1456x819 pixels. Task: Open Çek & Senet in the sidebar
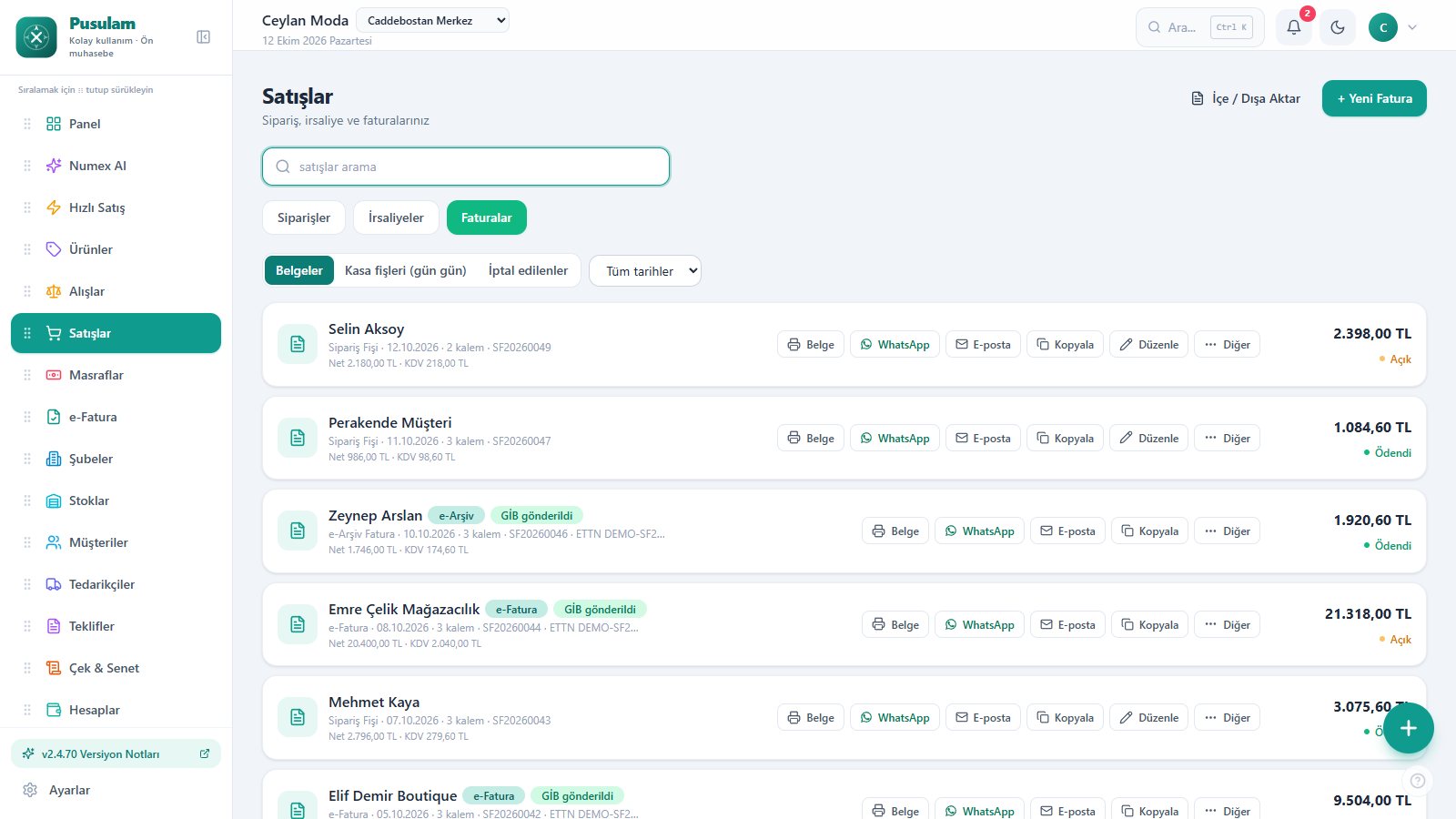(x=116, y=668)
